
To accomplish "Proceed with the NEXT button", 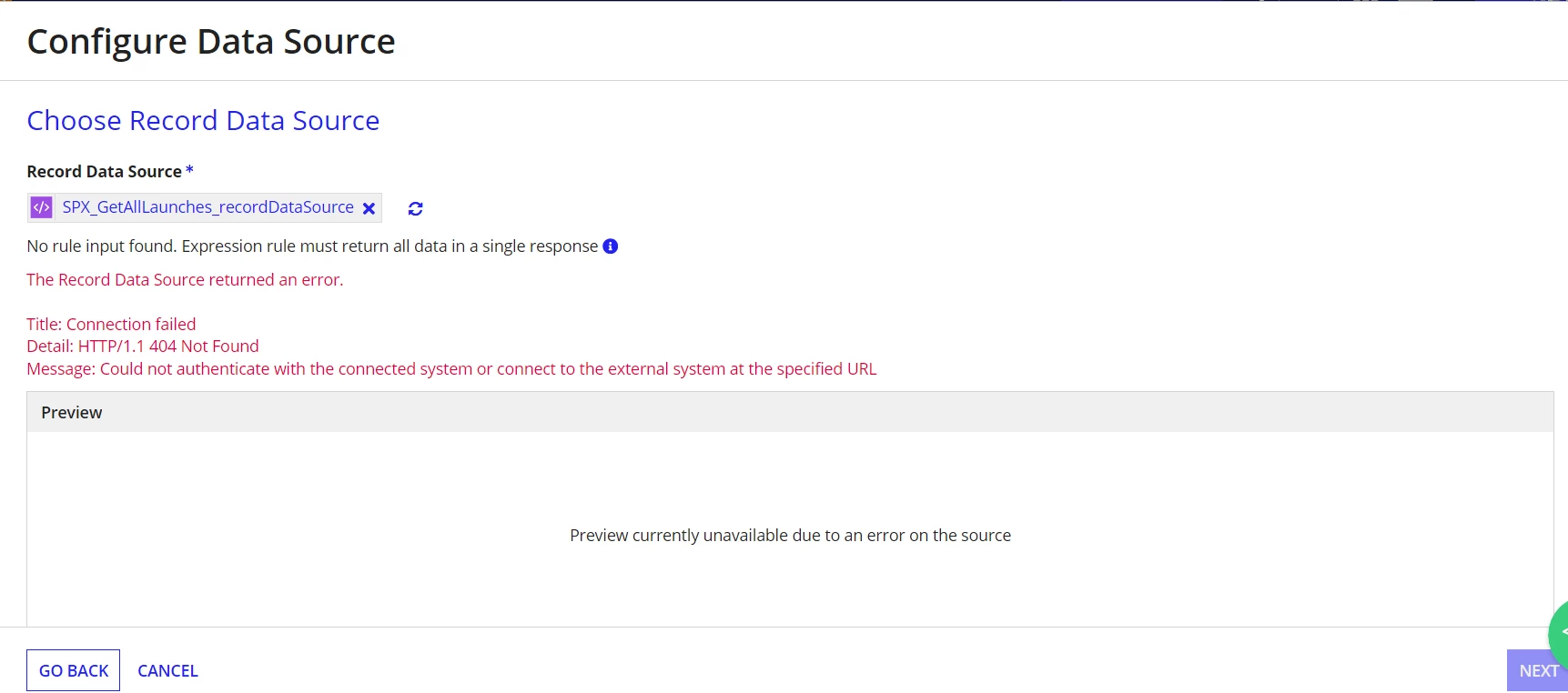I will 1537,670.
